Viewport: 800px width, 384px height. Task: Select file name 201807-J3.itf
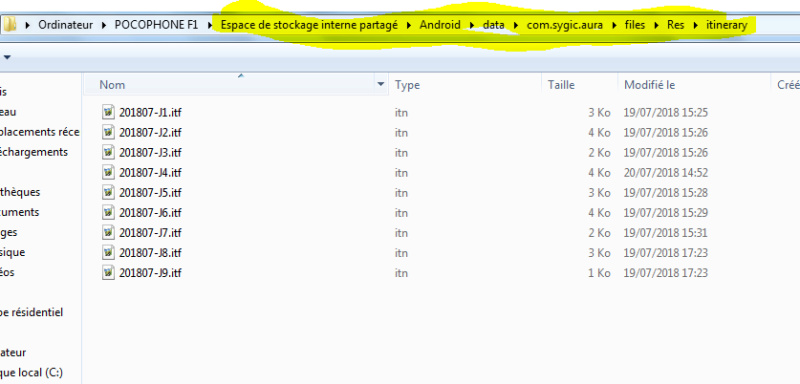click(151, 152)
